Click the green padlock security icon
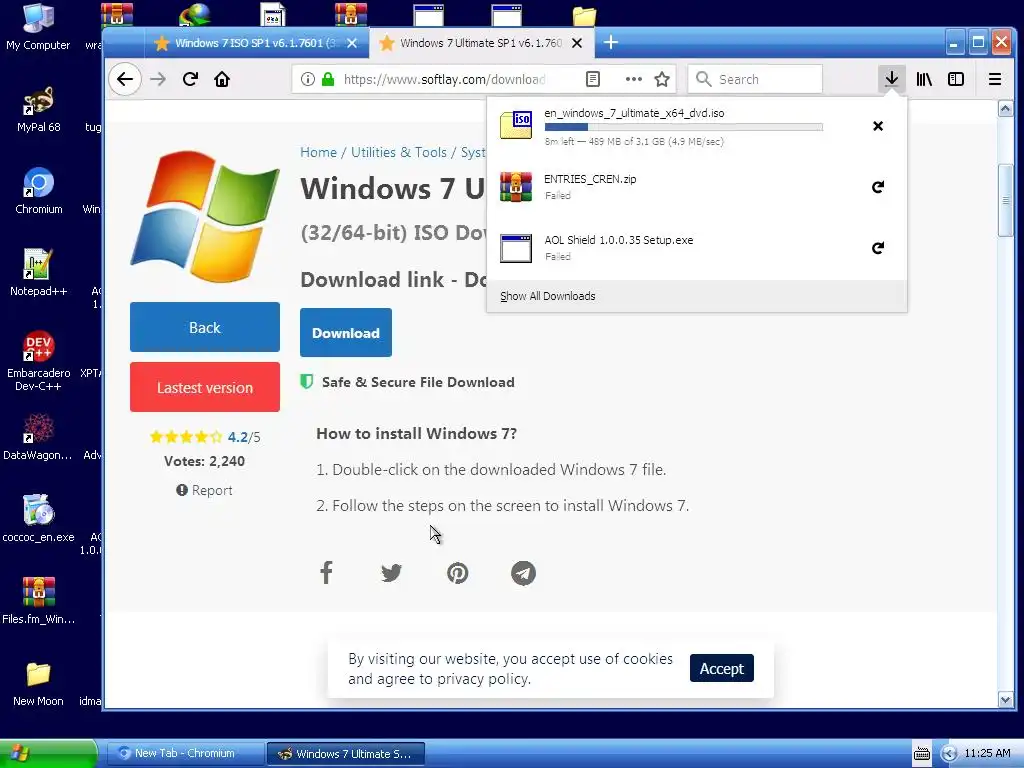The image size is (1024, 768). (328, 79)
